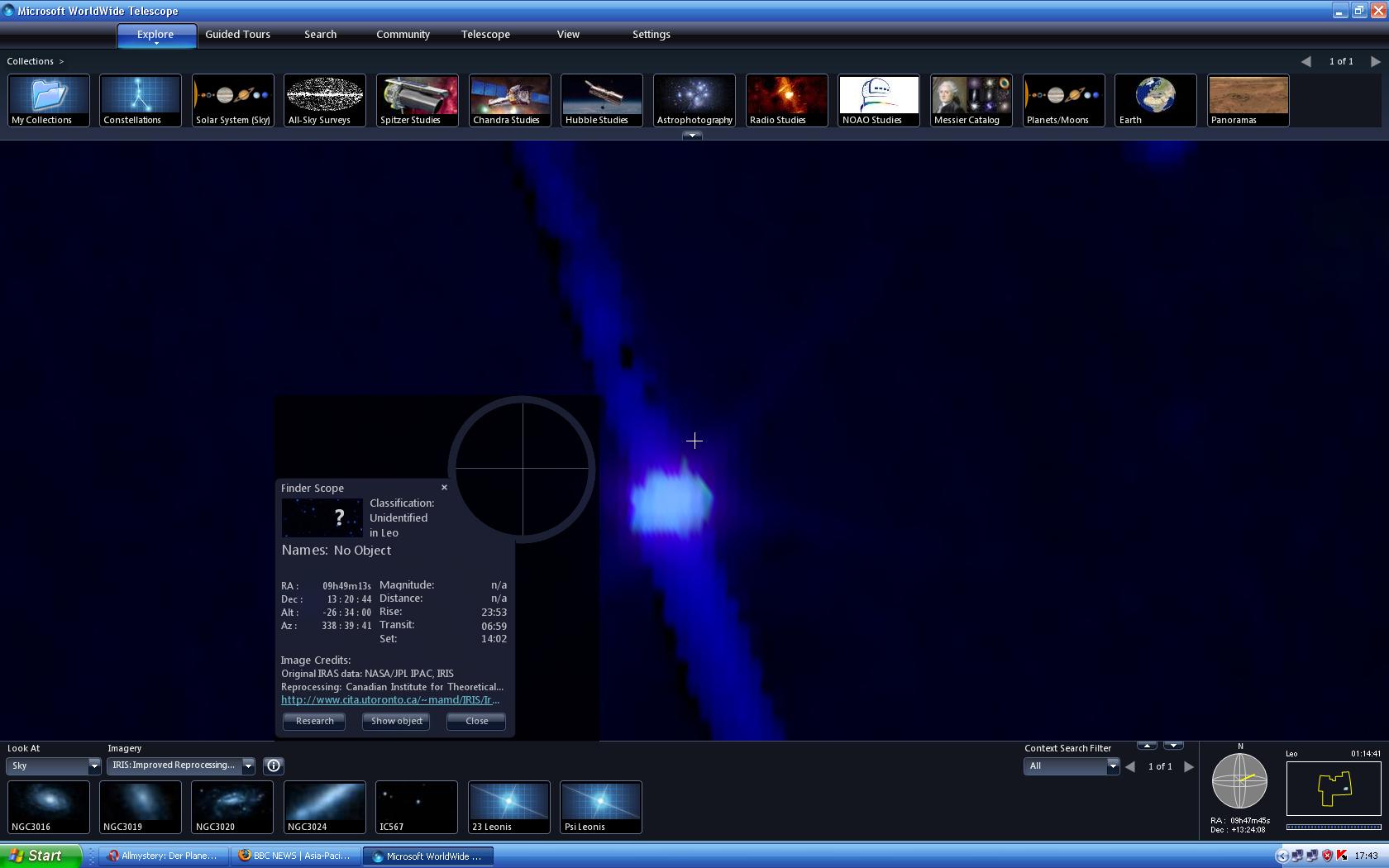Switch to the Settings tab
This screenshot has width=1389, height=868.
[x=652, y=34]
